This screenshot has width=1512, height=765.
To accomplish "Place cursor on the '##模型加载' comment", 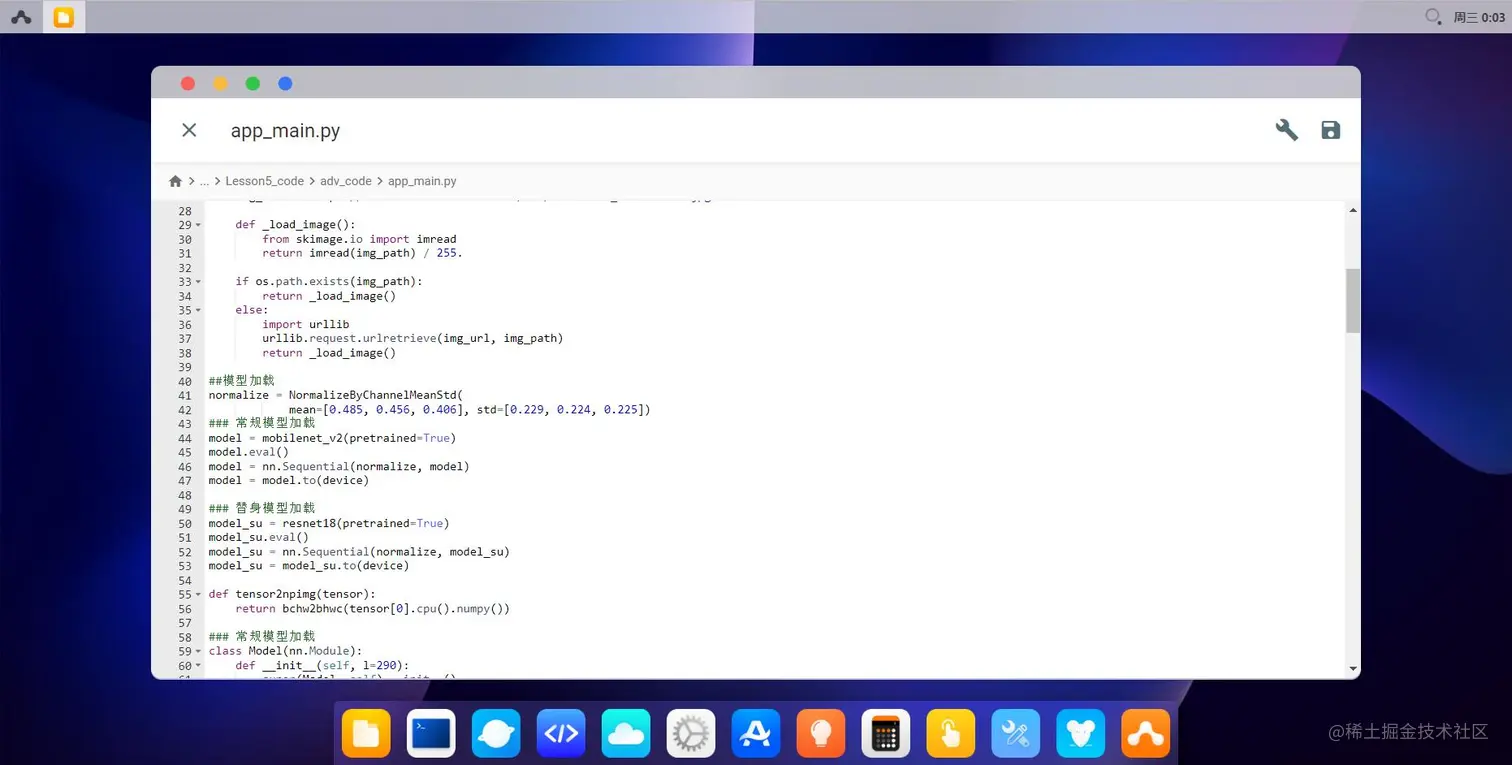I will click(x=241, y=381).
